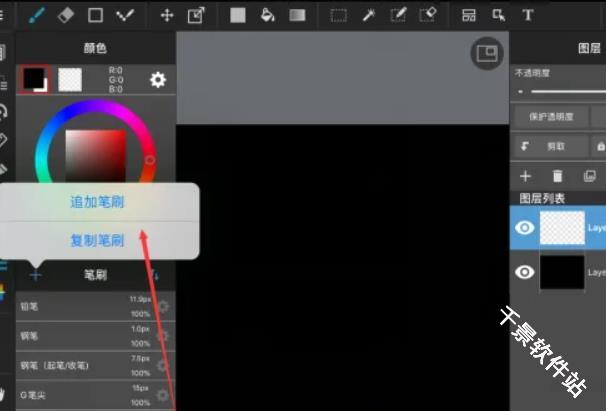The image size is (606, 411).
Task: Select the G笔尖 brush row
Action: pos(95,395)
